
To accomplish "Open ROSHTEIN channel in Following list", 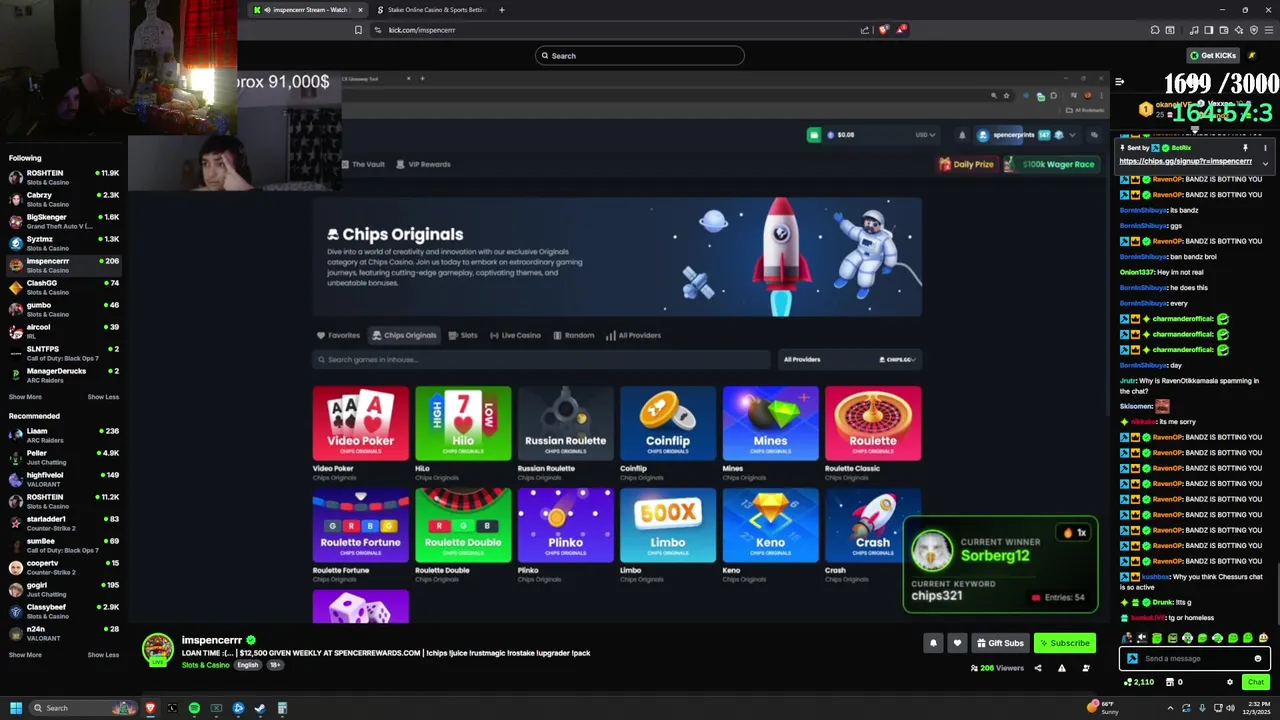I will [x=63, y=177].
